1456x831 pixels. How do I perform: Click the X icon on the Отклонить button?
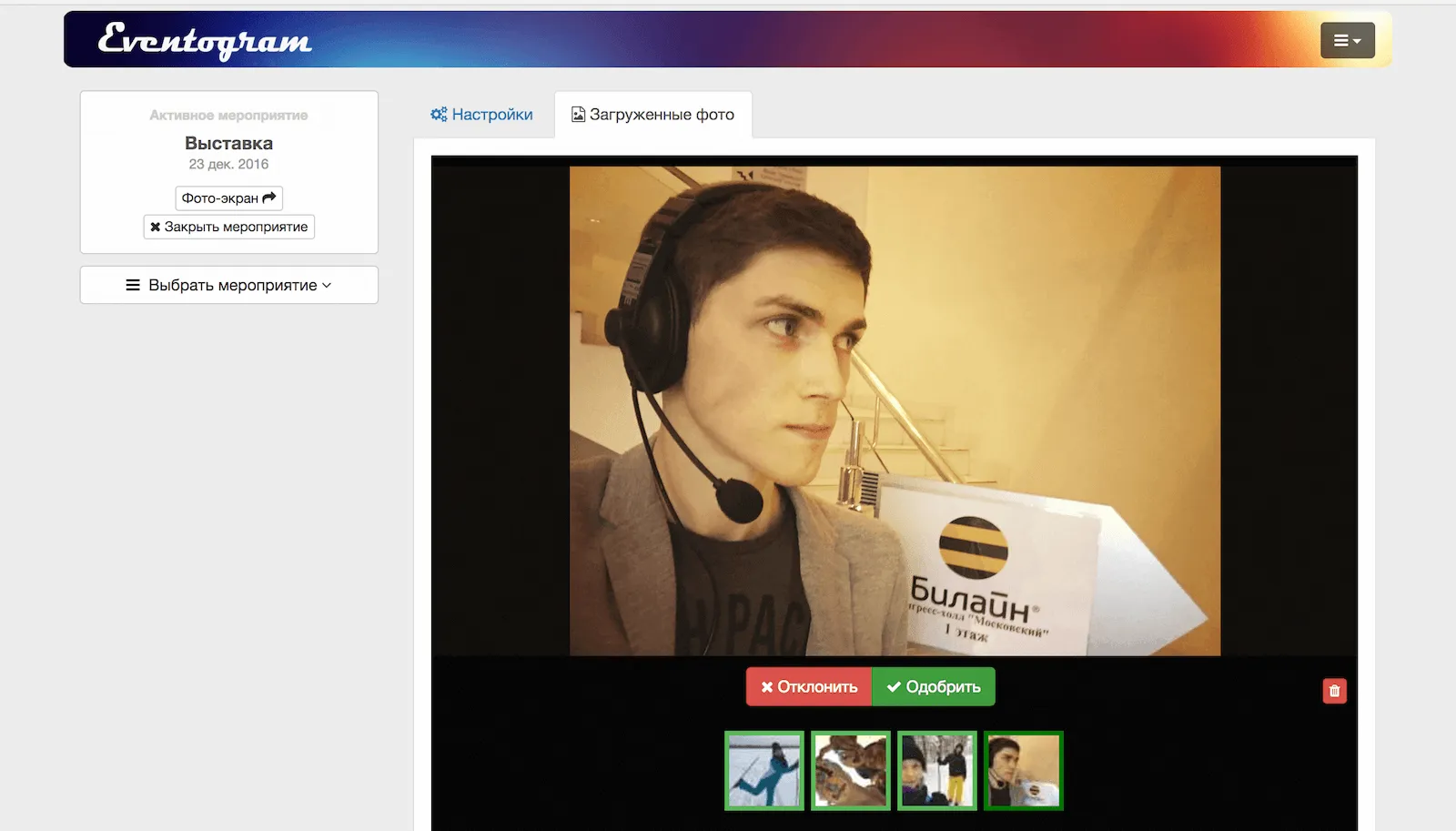click(x=765, y=686)
